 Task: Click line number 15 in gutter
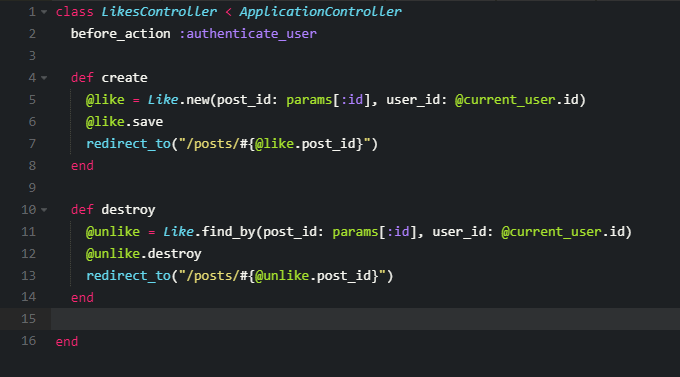tap(29, 319)
